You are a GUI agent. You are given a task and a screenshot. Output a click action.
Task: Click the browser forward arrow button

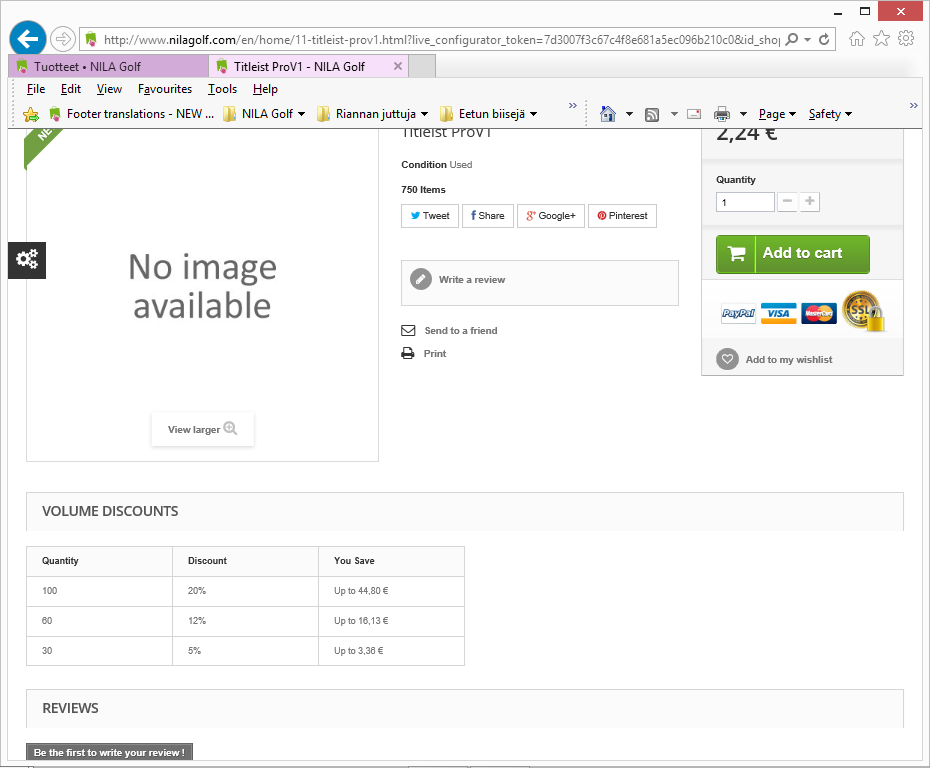pos(62,39)
